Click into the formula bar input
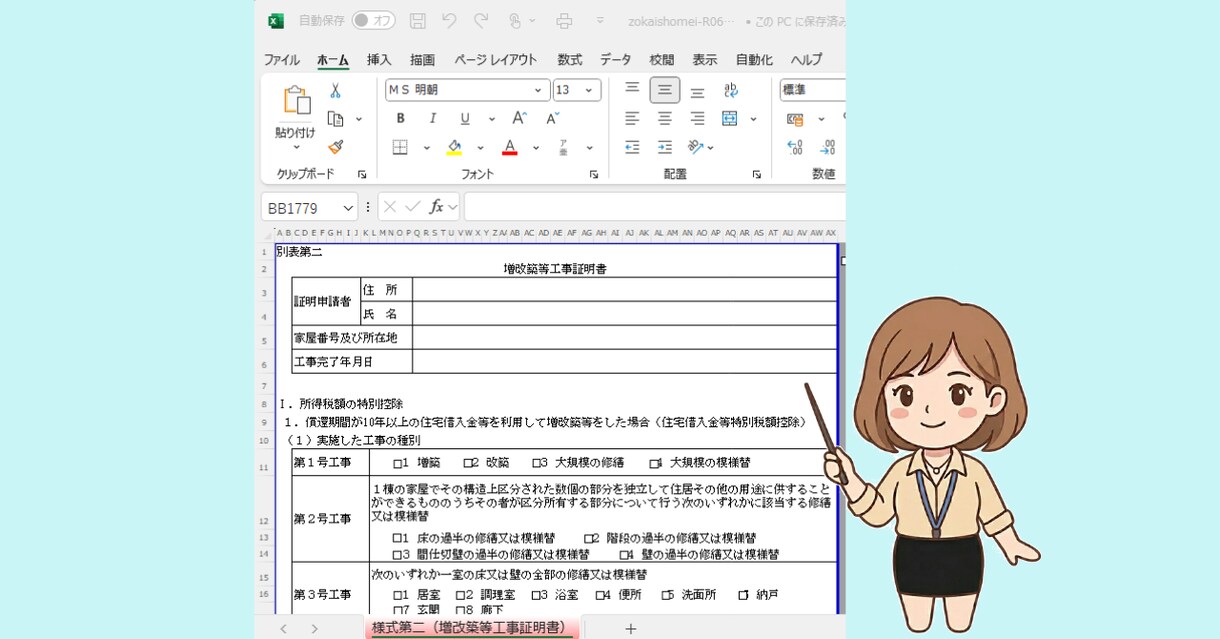This screenshot has width=1220, height=639. [x=655, y=207]
